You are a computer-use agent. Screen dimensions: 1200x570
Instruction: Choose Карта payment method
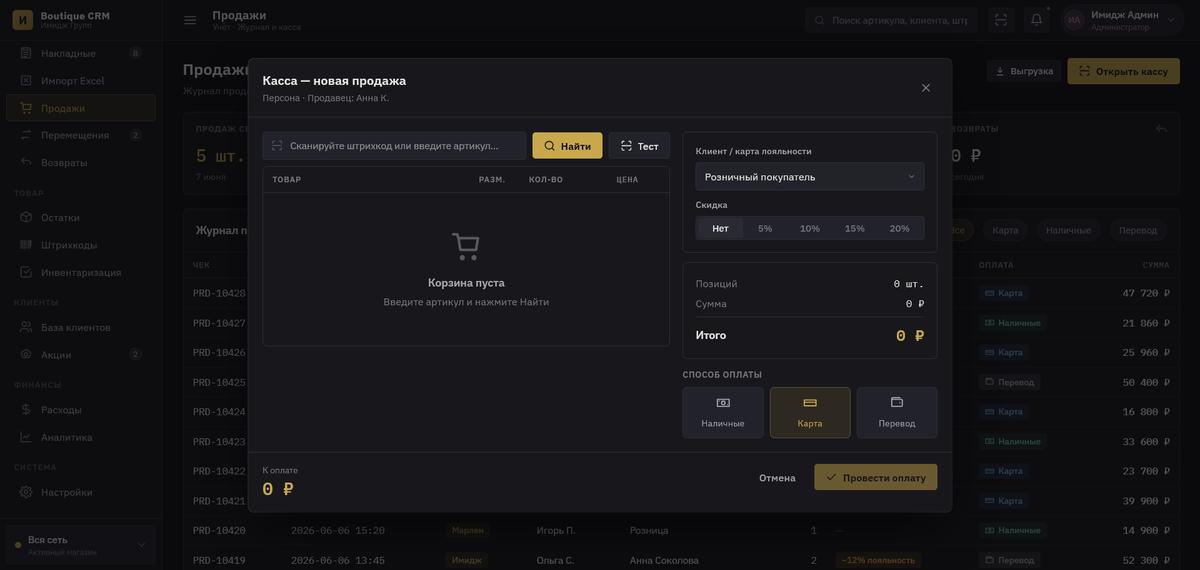(x=810, y=413)
